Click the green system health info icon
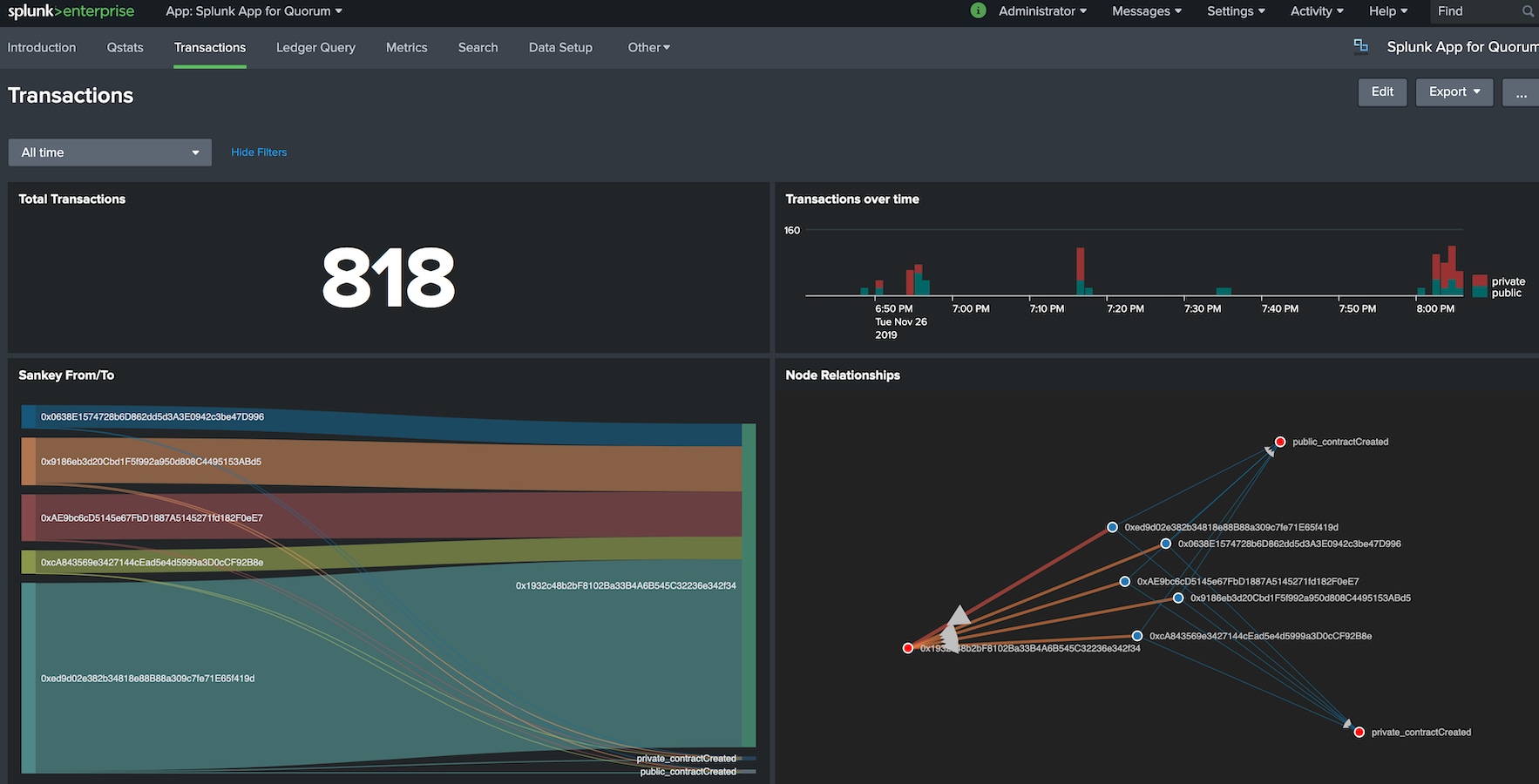 click(978, 10)
